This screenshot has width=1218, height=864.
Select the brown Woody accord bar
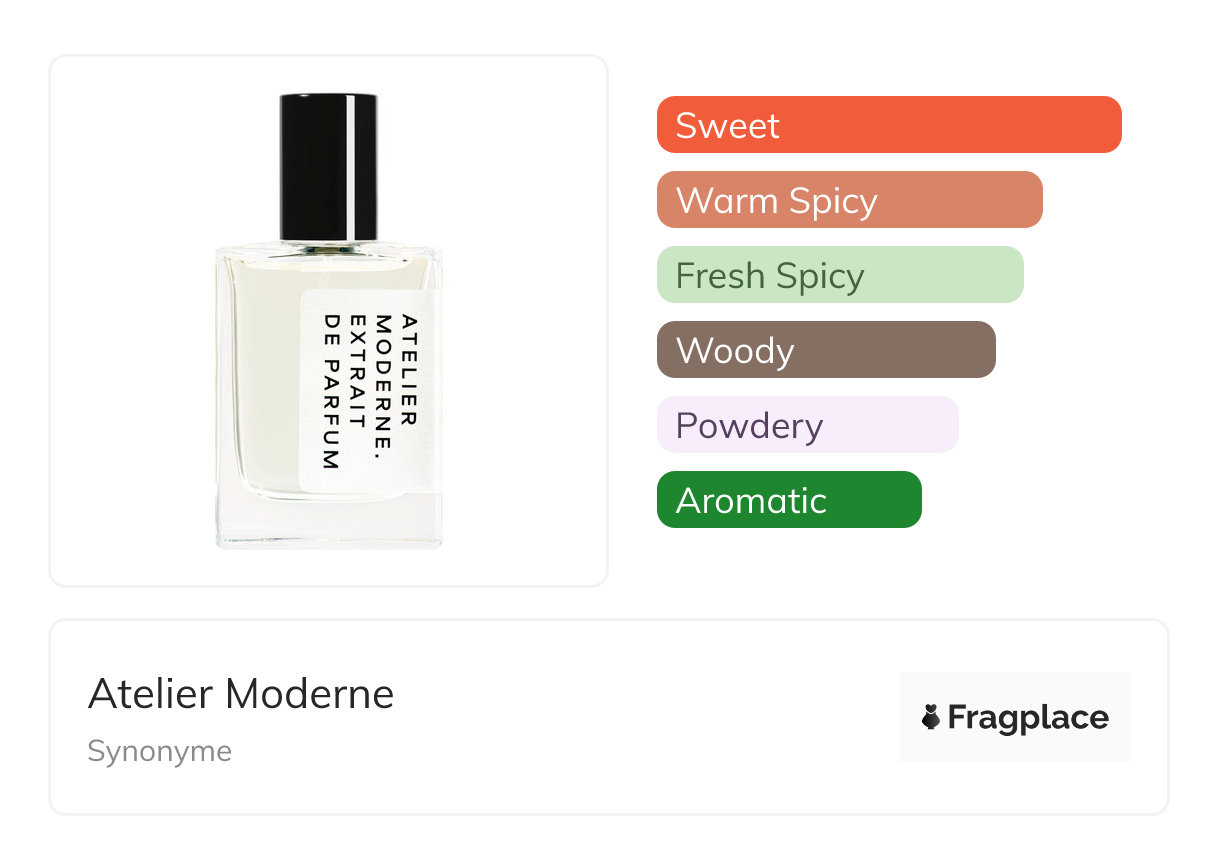[x=826, y=350]
